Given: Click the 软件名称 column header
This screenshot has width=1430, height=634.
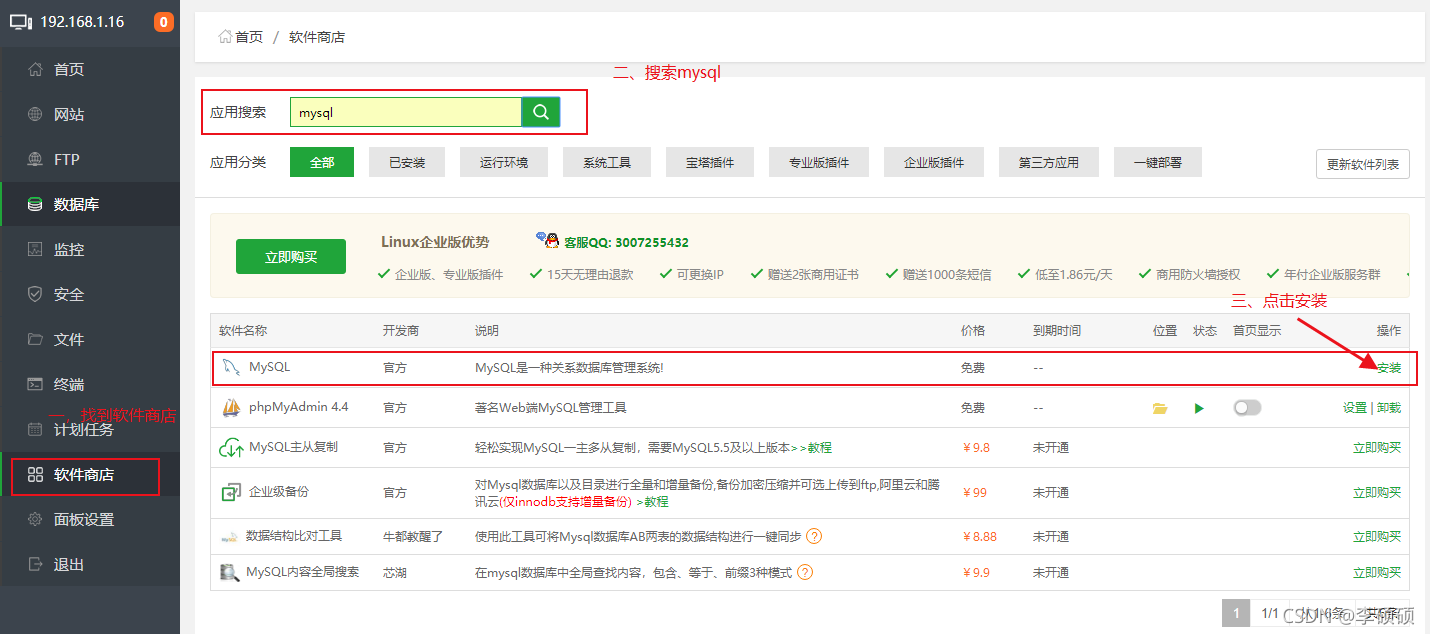Looking at the screenshot, I should point(243,331).
